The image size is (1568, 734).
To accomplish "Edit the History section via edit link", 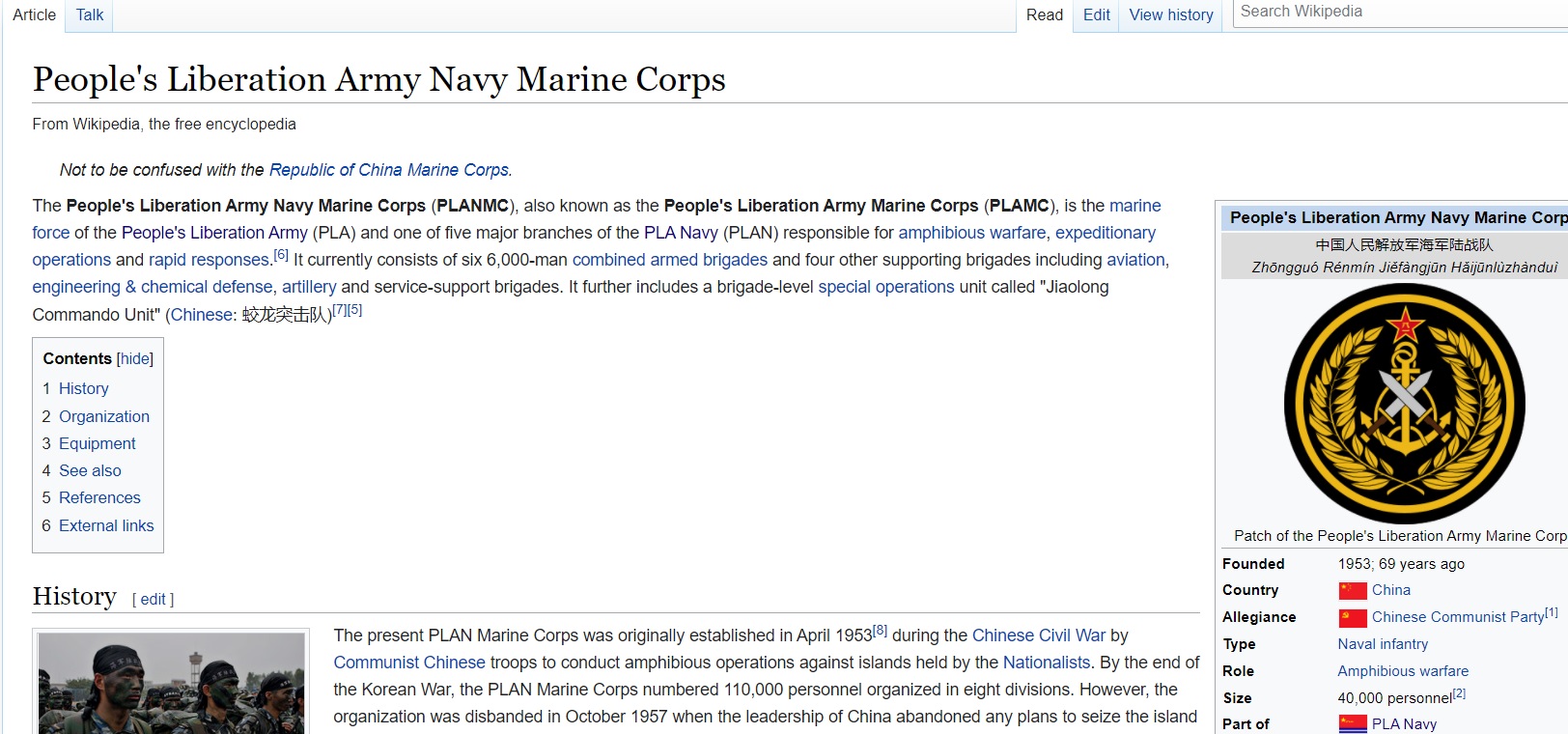I will tap(153, 599).
